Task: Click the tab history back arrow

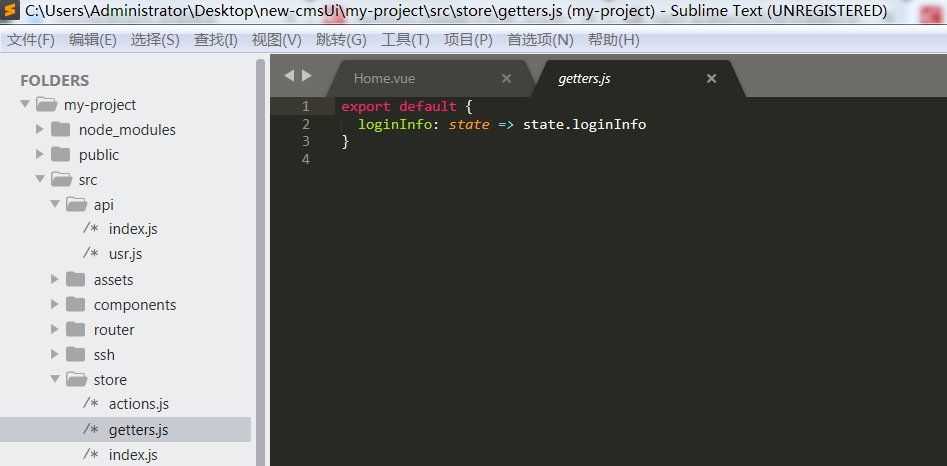Action: coord(289,76)
